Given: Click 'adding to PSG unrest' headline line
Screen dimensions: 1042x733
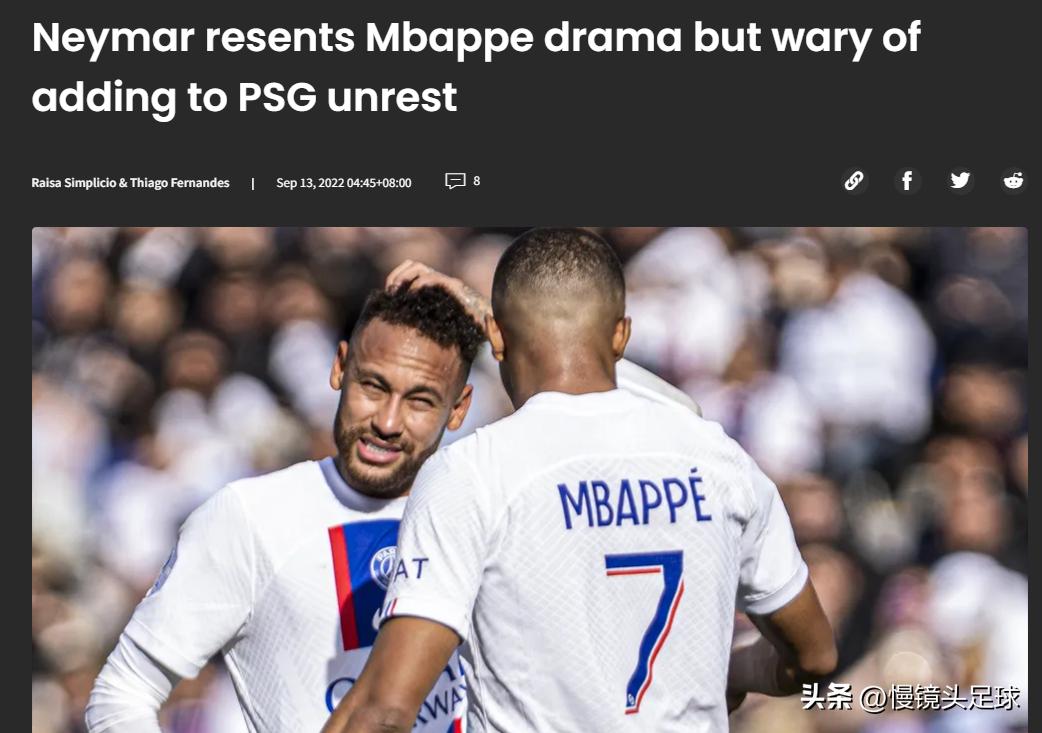Looking at the screenshot, I should pyautogui.click(x=245, y=97).
